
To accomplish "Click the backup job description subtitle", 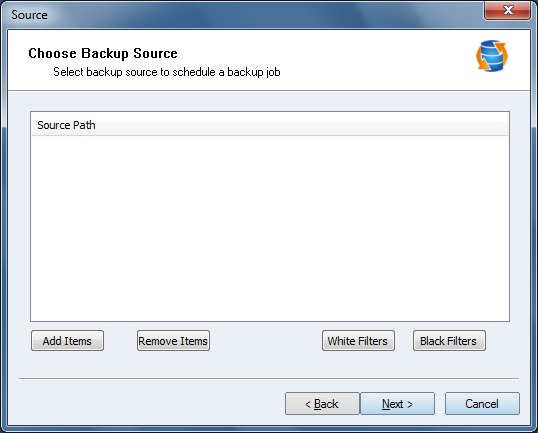I will (x=167, y=72).
